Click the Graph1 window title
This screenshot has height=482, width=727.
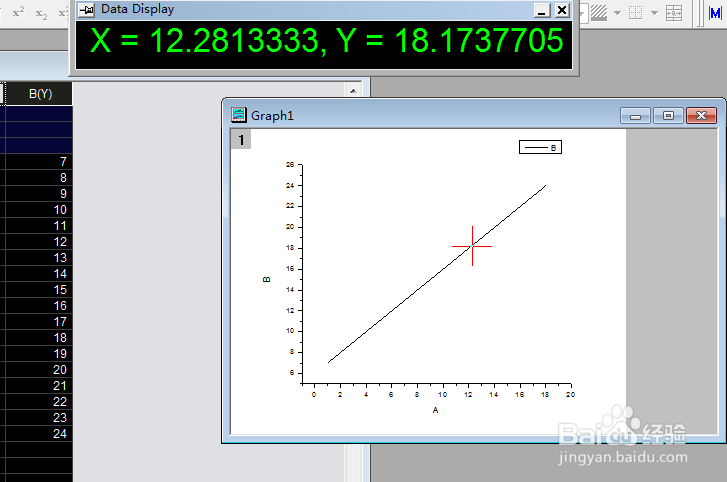point(272,115)
